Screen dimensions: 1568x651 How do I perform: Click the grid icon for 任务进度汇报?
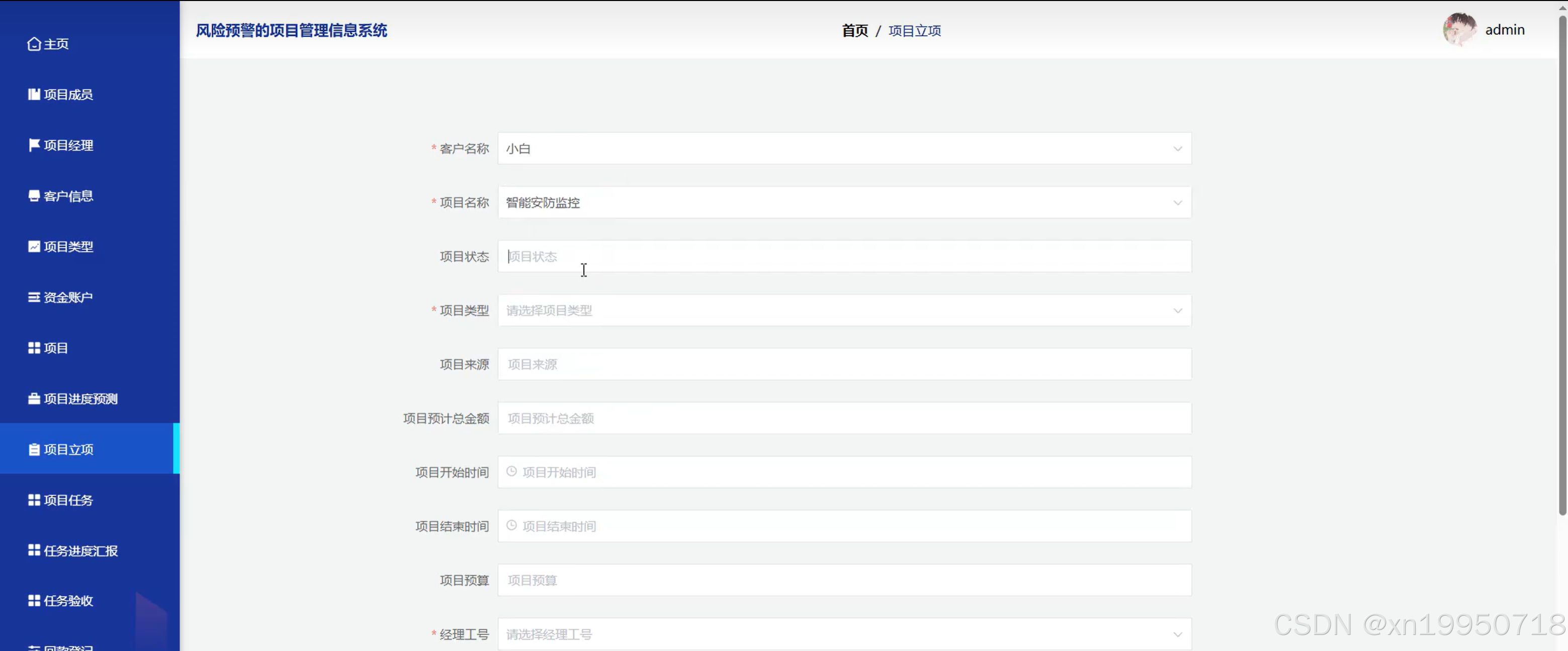point(34,550)
